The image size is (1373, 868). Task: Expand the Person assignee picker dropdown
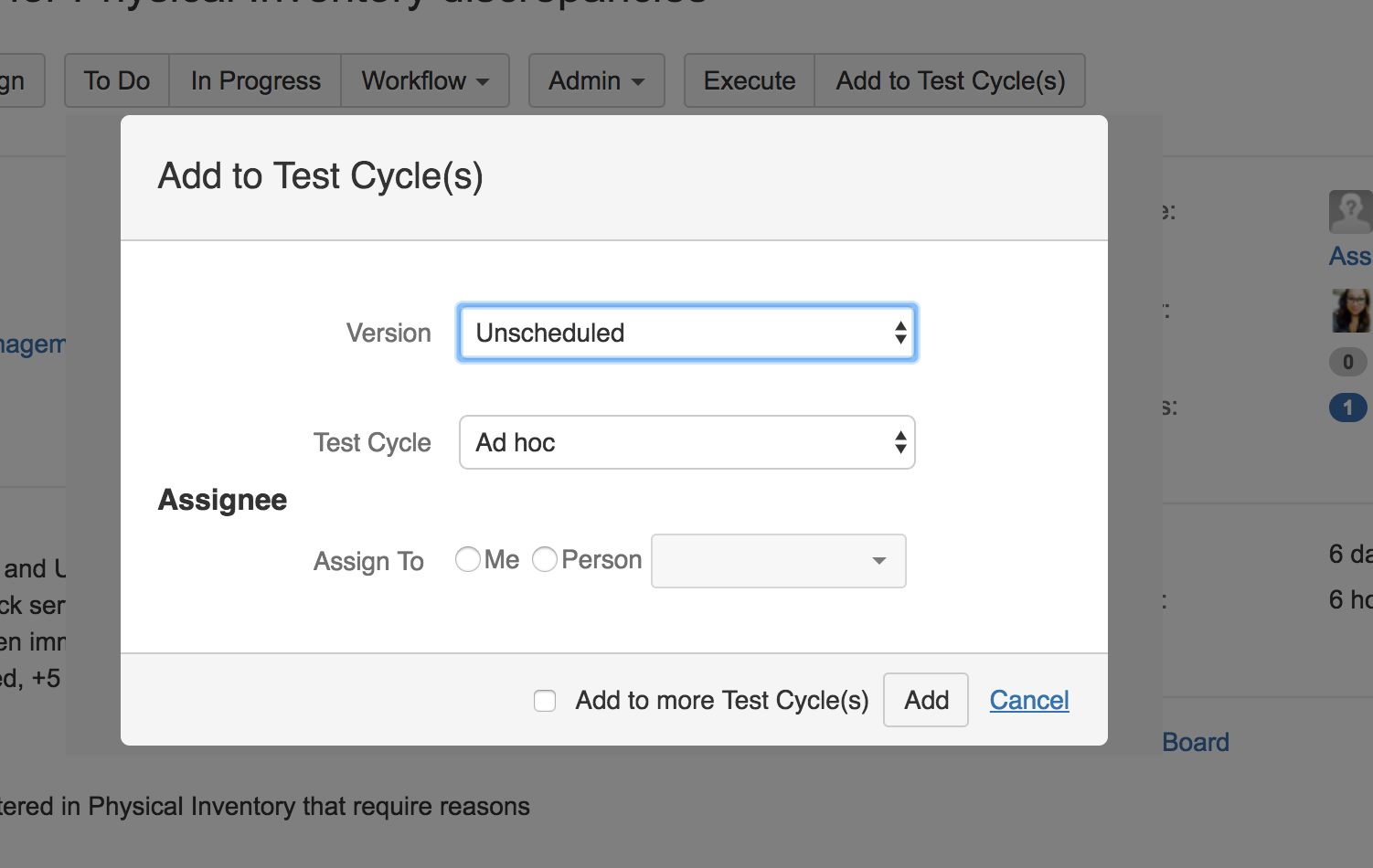[779, 561]
